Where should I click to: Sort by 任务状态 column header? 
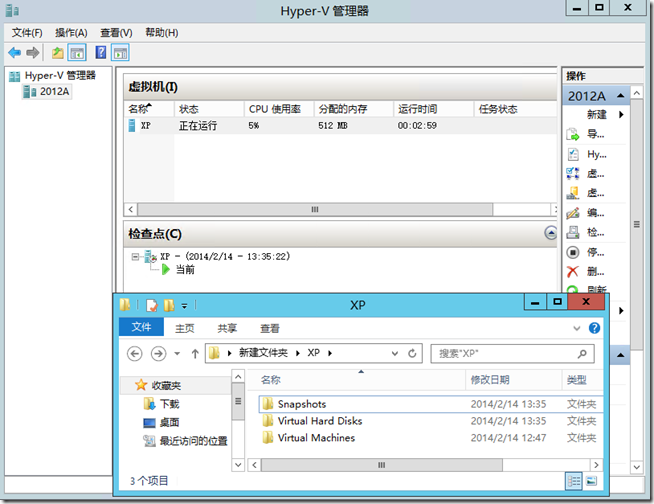tap(515, 109)
